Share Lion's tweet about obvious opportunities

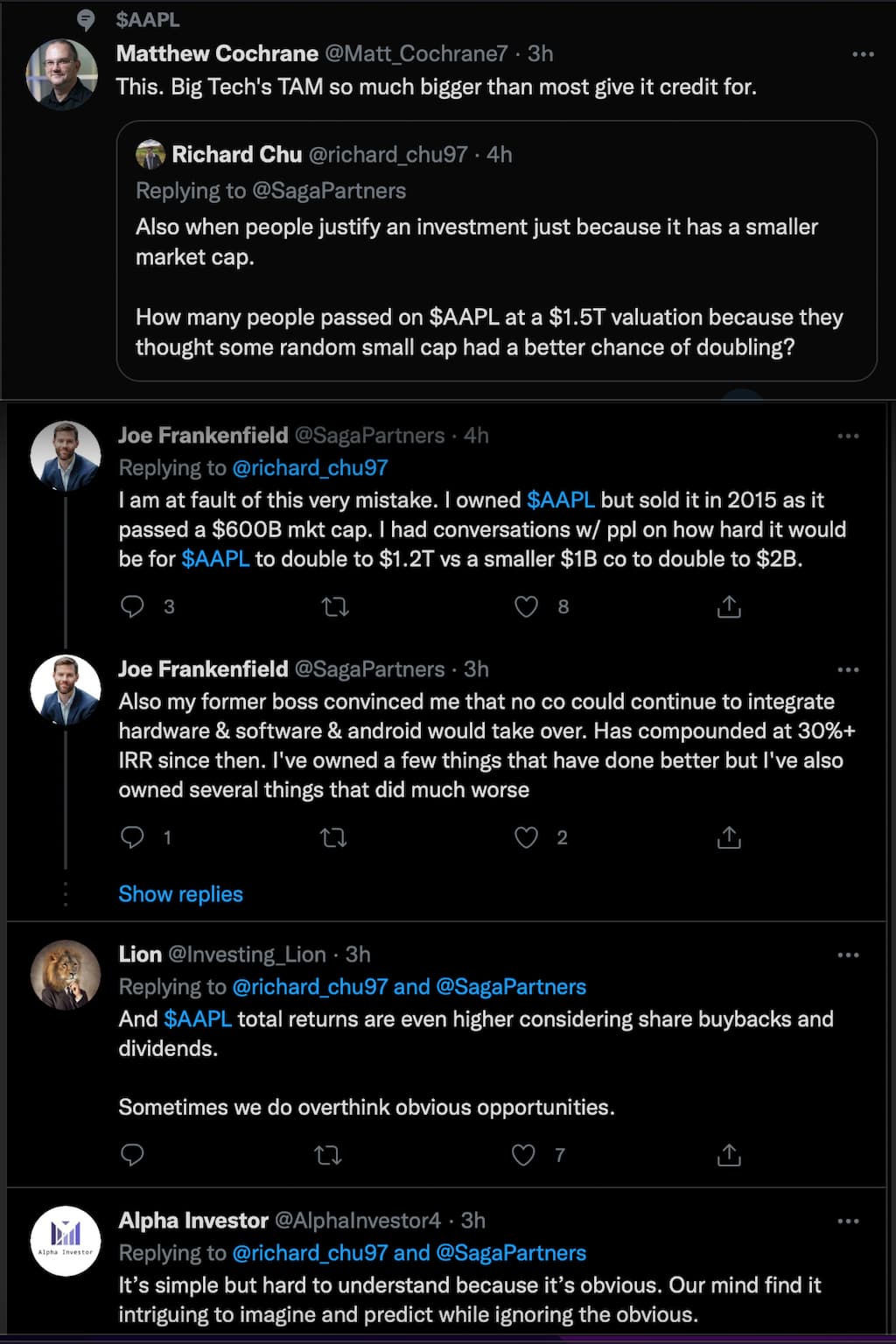(x=729, y=1155)
